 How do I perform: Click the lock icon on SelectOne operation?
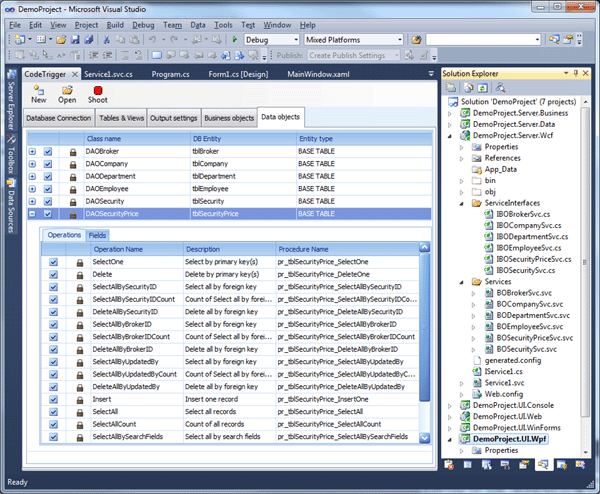80,263
